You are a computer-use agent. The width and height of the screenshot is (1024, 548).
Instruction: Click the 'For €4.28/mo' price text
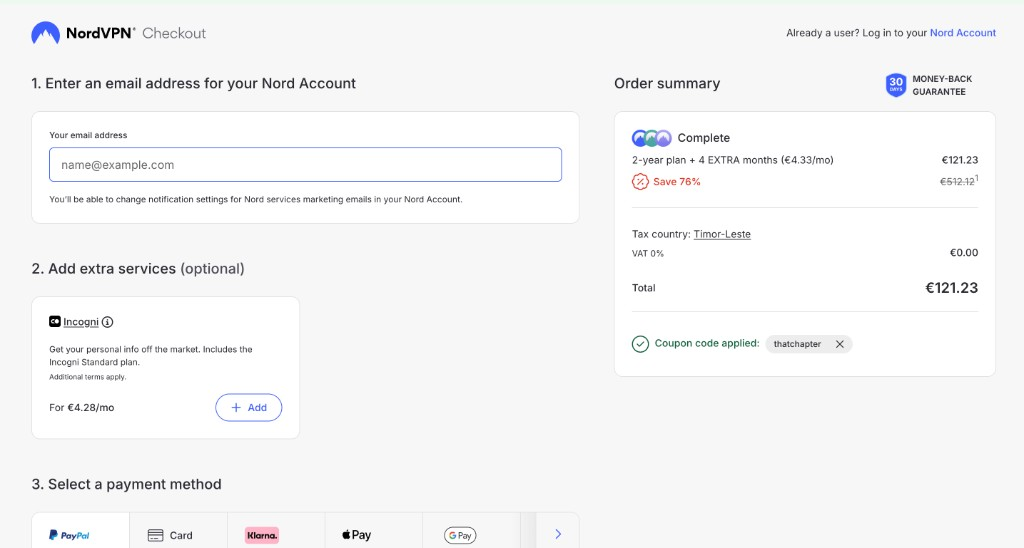(82, 408)
